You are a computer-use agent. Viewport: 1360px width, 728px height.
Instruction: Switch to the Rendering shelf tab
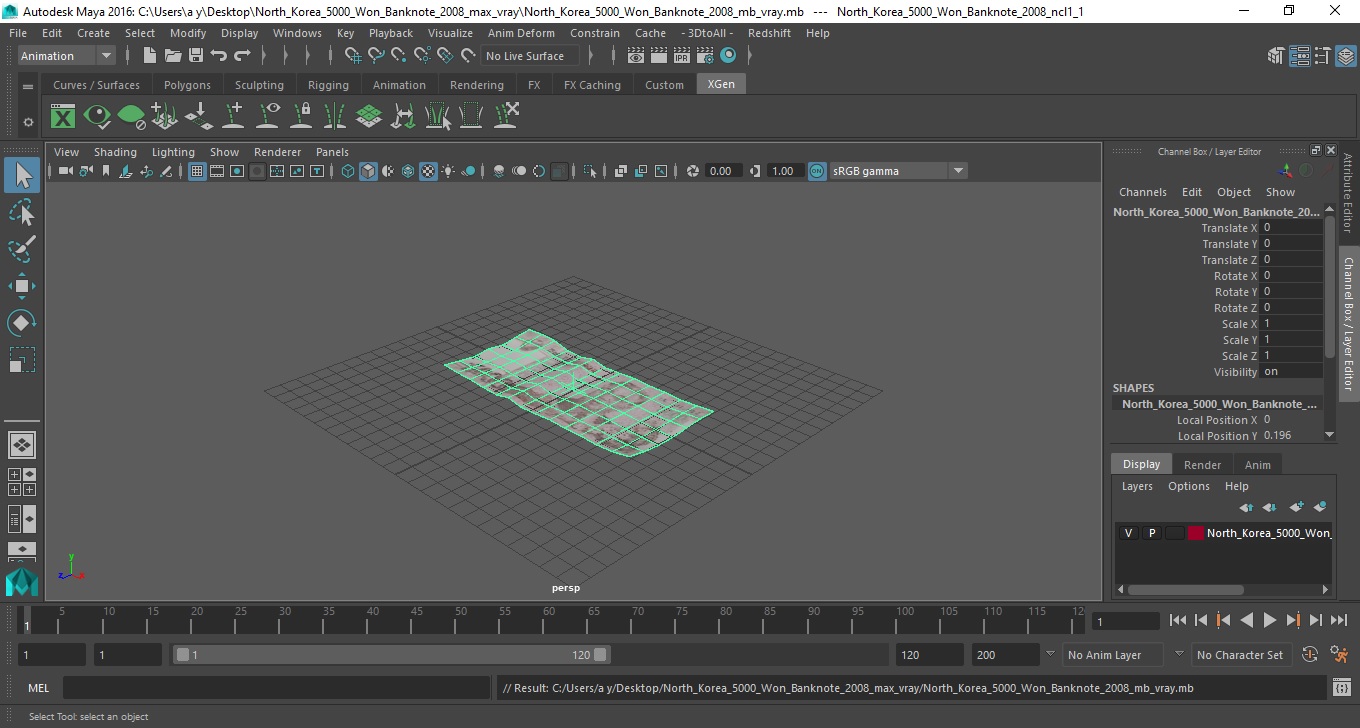pos(476,85)
